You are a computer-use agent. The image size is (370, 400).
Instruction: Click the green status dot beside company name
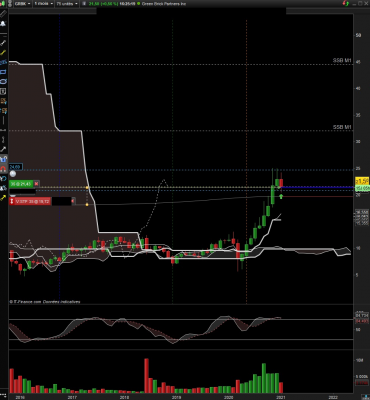(139, 4)
